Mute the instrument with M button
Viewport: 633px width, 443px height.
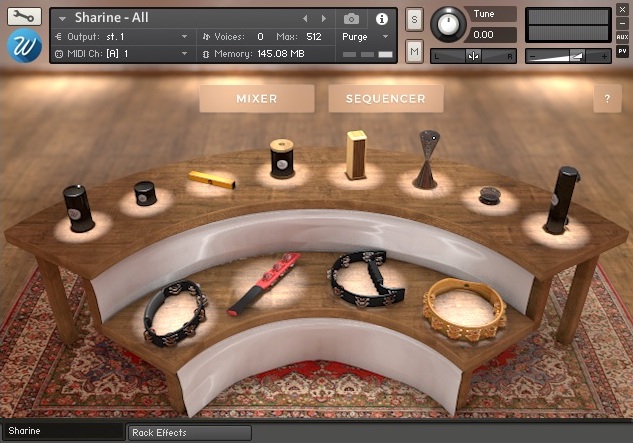[x=414, y=51]
